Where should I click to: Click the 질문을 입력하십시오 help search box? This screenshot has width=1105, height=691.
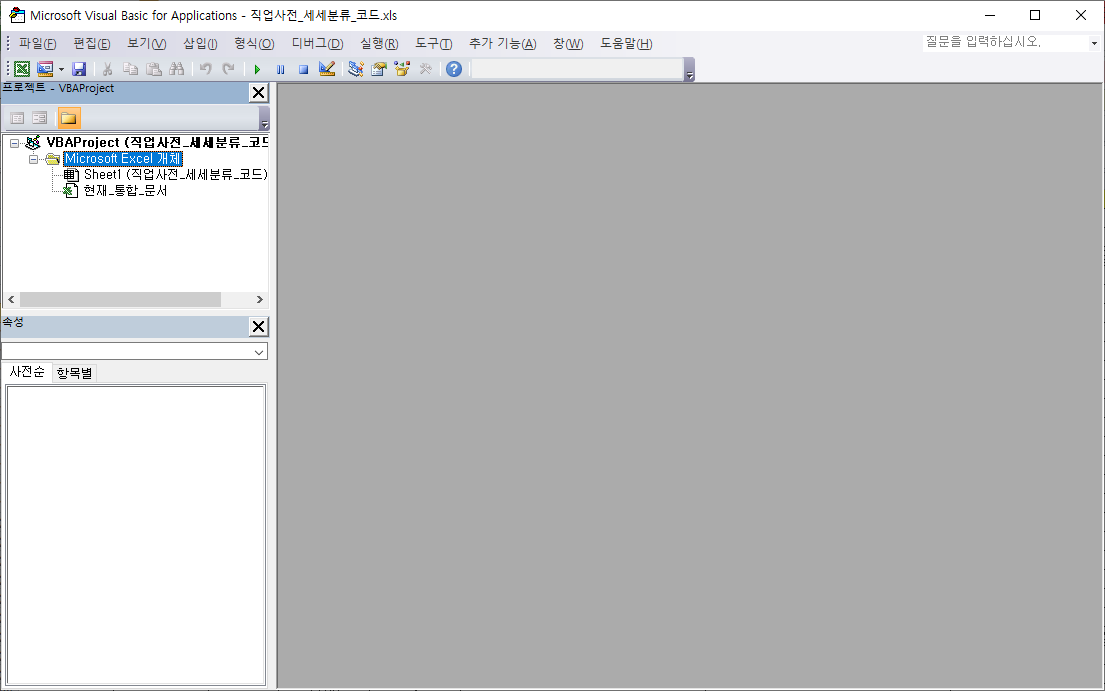coord(1006,42)
